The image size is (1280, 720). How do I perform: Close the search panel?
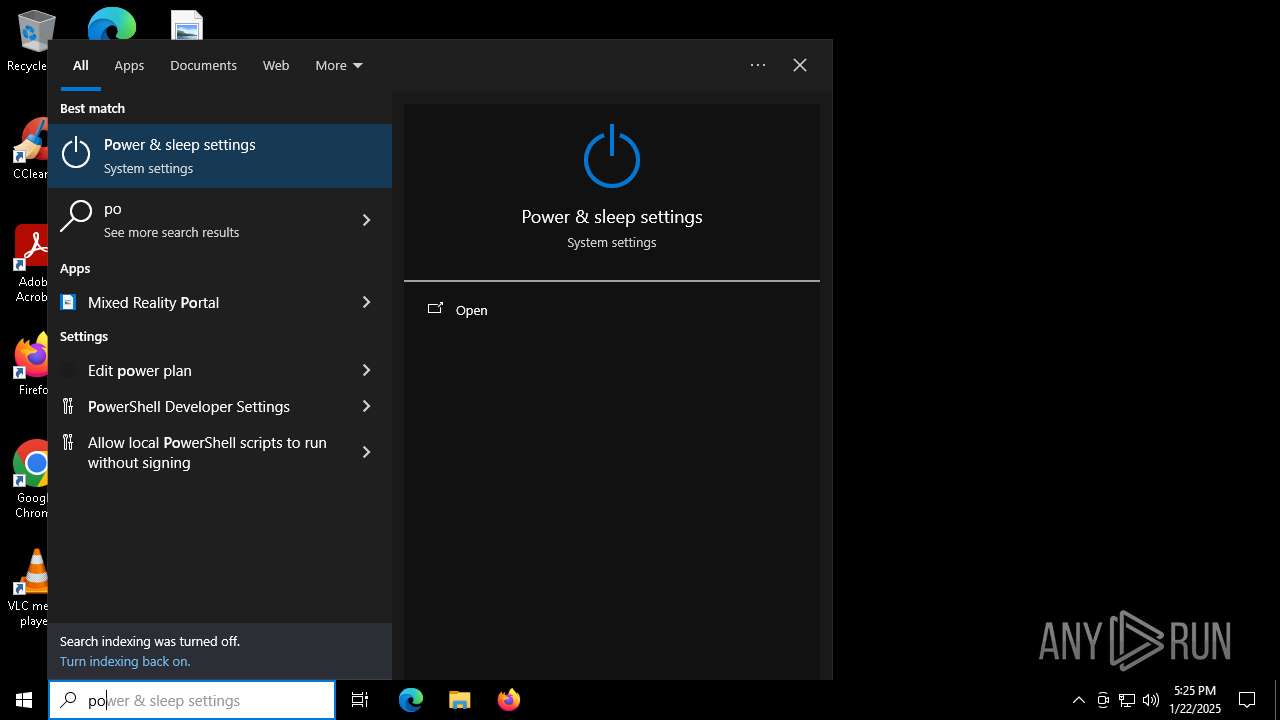[x=800, y=65]
